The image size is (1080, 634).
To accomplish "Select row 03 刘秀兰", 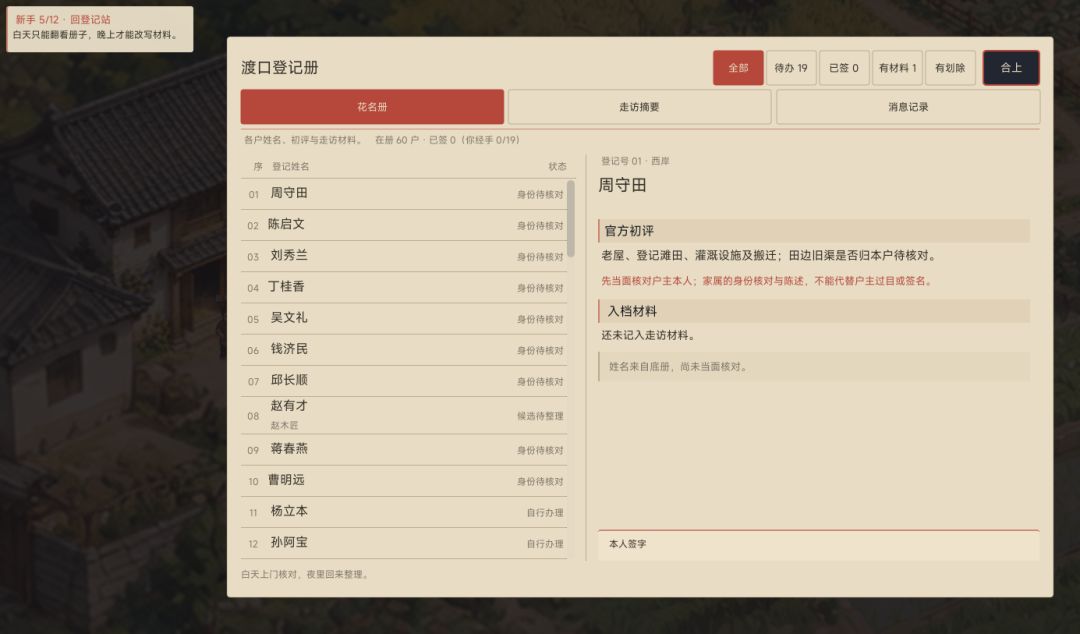I will click(x=404, y=256).
